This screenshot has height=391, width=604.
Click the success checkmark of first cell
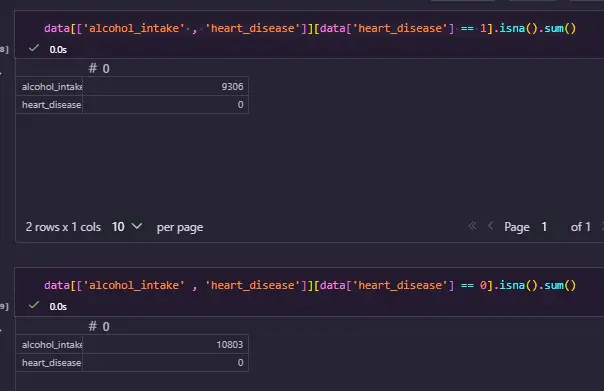(x=34, y=48)
